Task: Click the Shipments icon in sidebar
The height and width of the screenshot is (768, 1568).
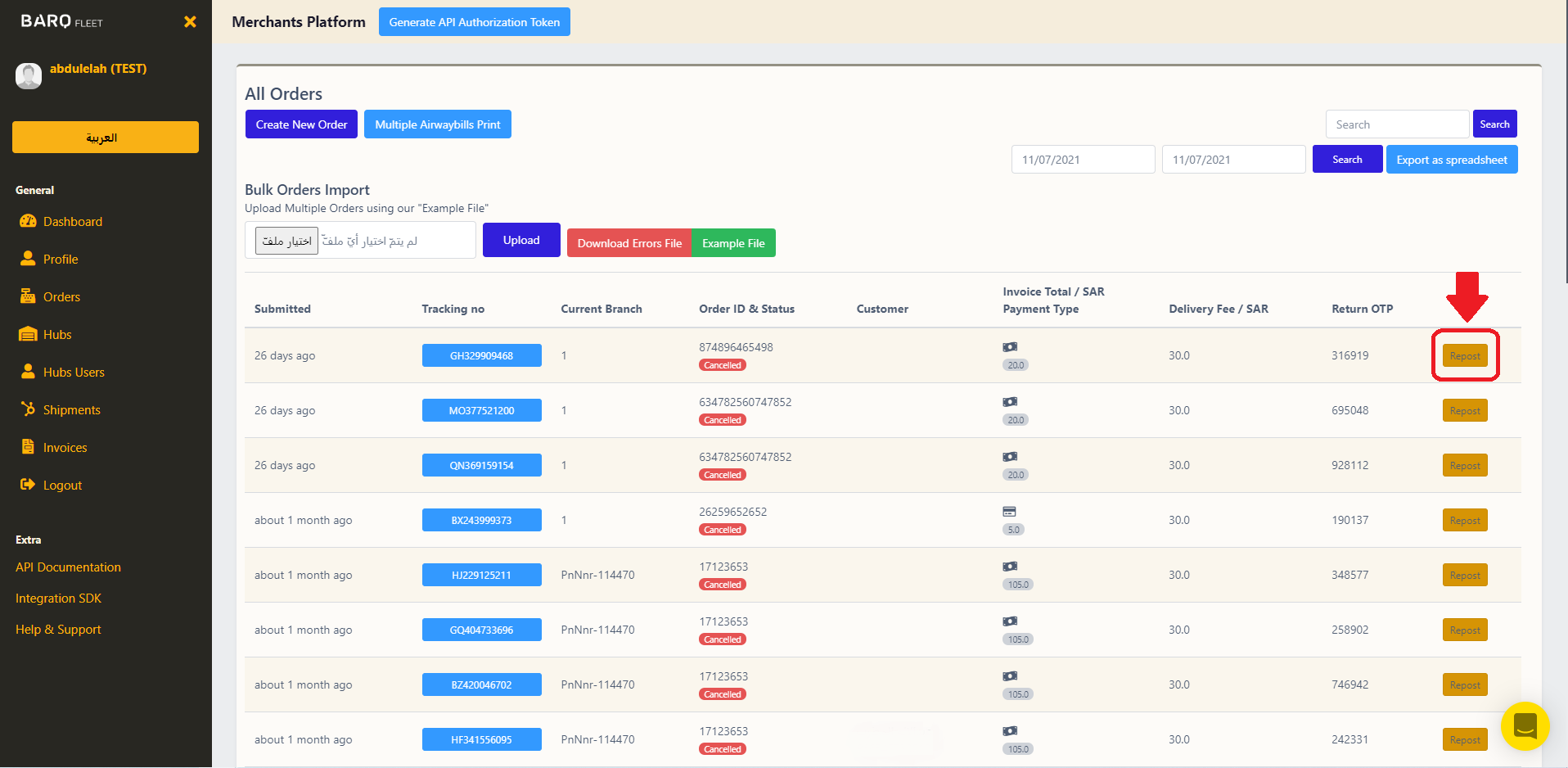Action: coord(28,409)
